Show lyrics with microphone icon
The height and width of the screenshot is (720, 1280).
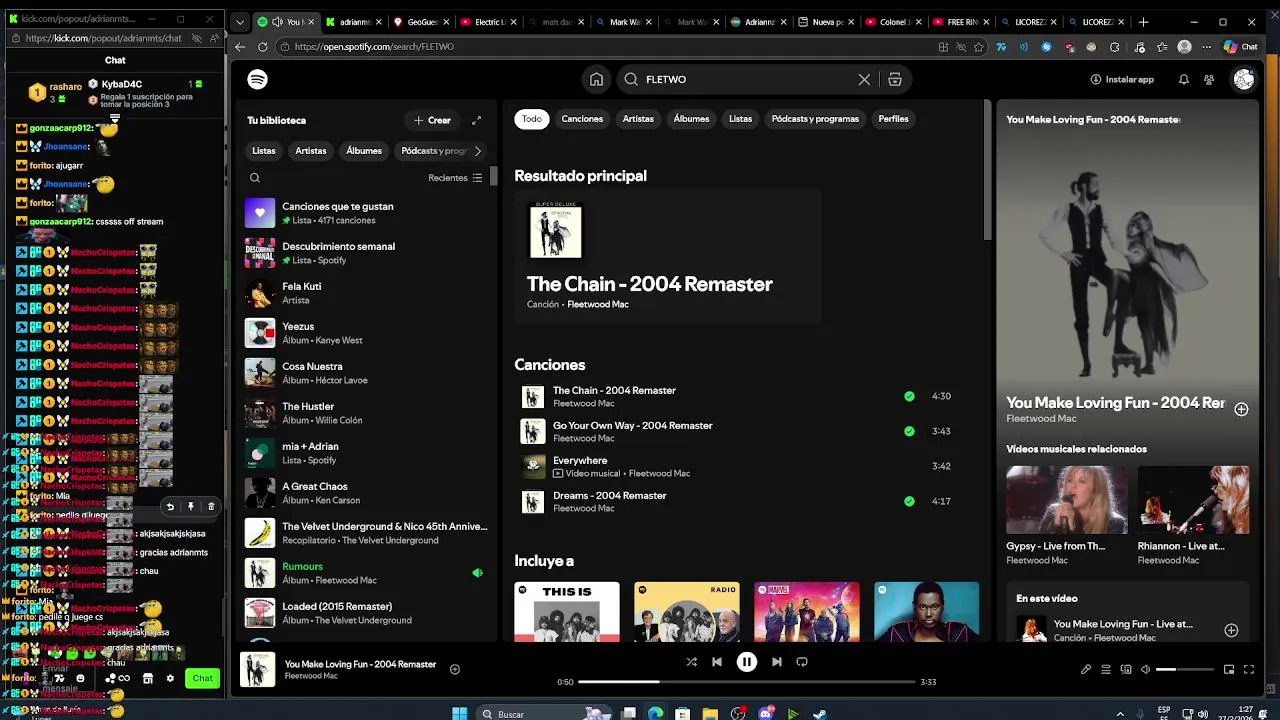pyautogui.click(x=1086, y=669)
